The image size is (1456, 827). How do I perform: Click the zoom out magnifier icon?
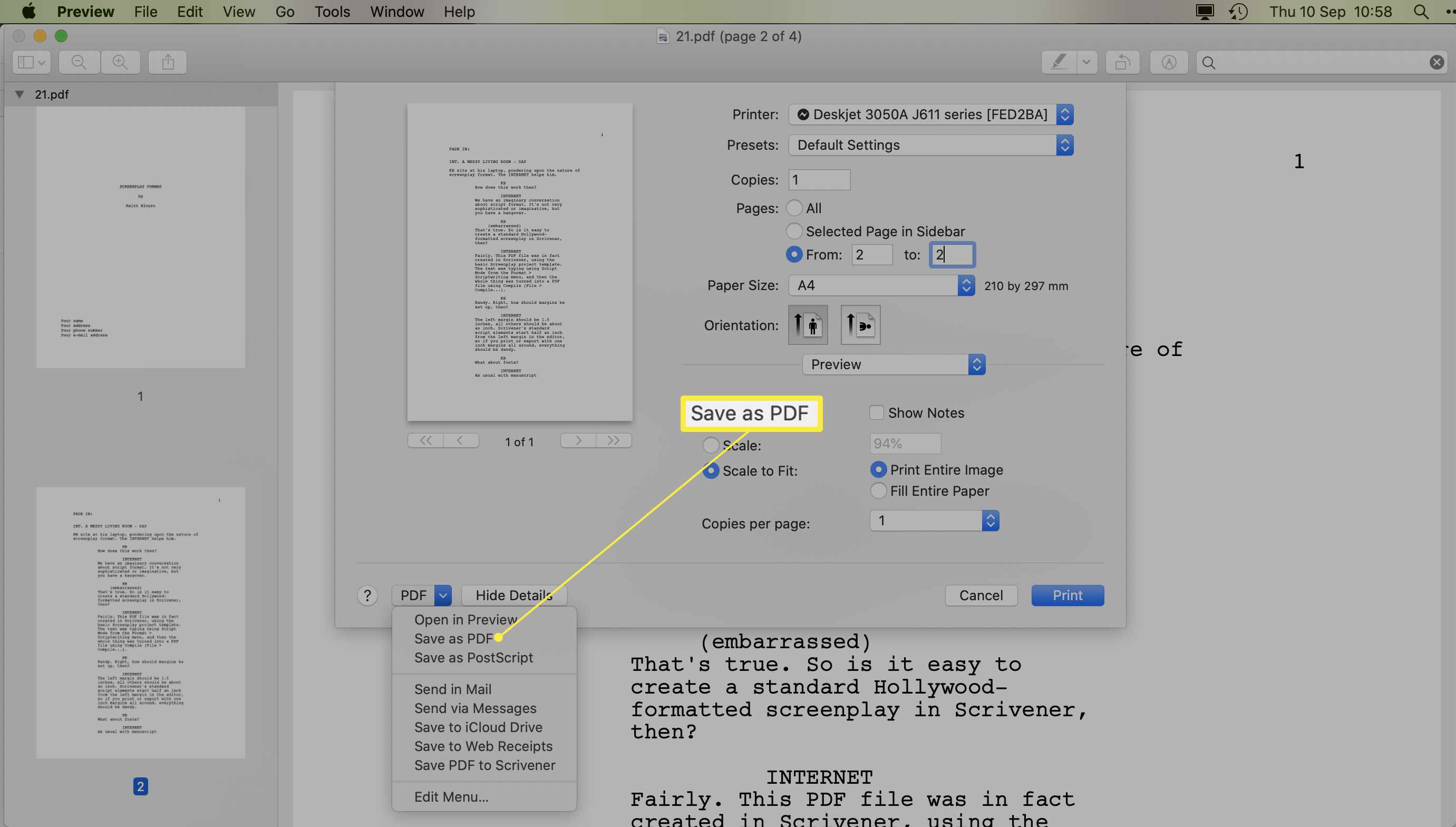[80, 62]
